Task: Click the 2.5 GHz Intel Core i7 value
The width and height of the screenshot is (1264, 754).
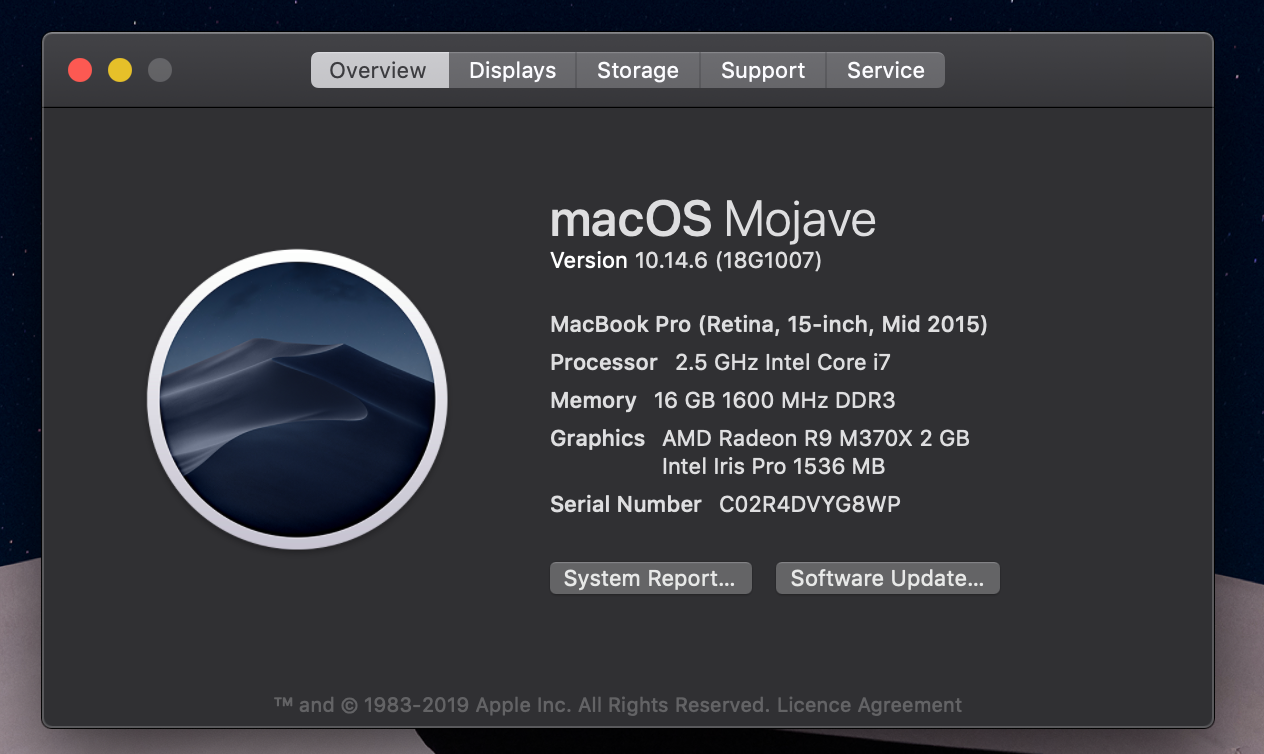Action: pyautogui.click(x=783, y=362)
